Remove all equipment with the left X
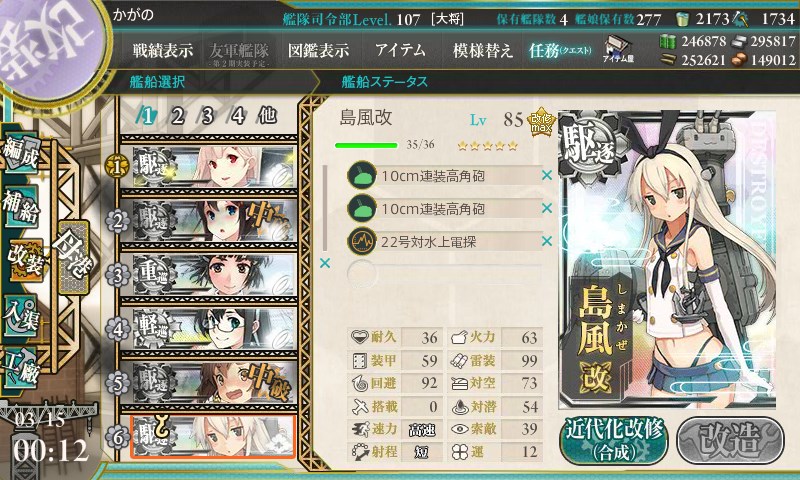800x480 pixels. (324, 263)
